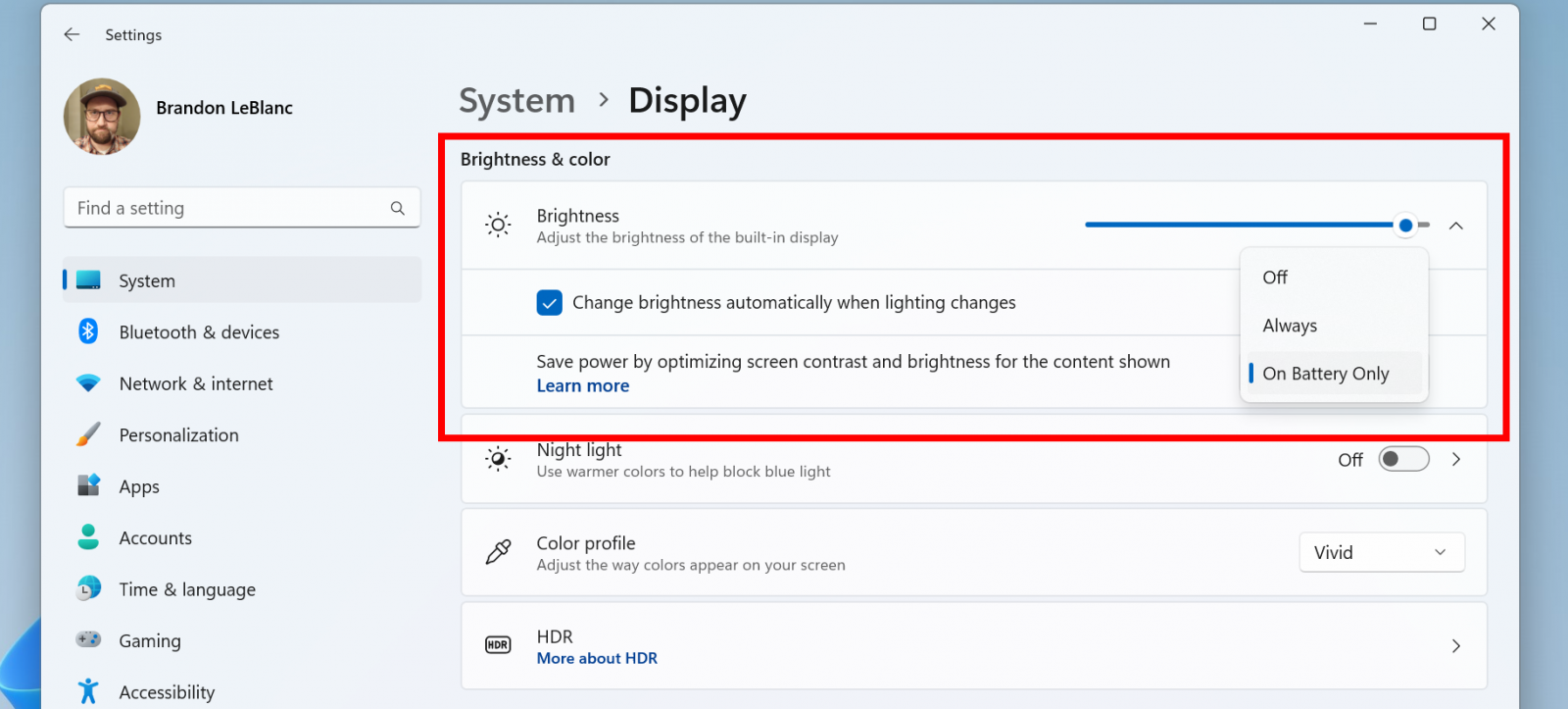
Task: Expand HDR settings with chevron
Action: pyautogui.click(x=1456, y=645)
